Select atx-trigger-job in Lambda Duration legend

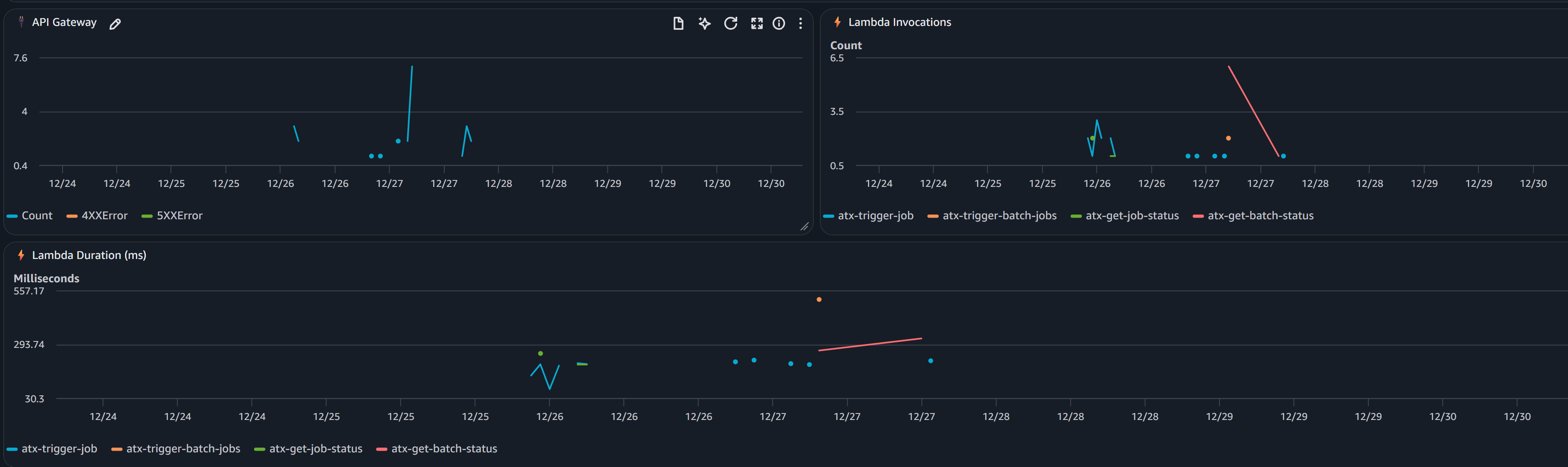[x=60, y=449]
